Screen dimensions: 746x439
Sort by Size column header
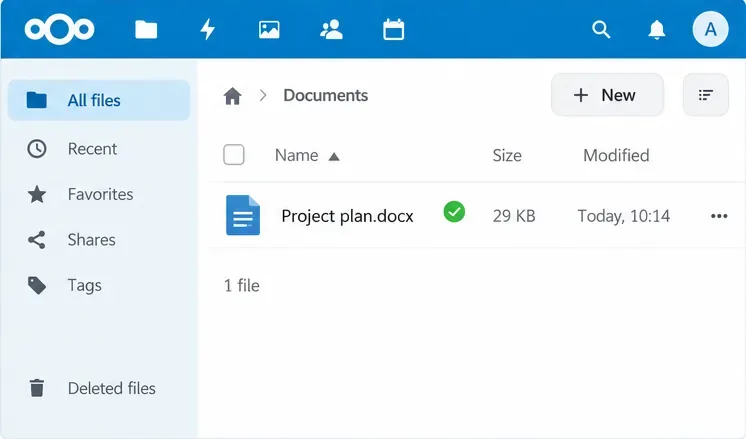point(507,156)
